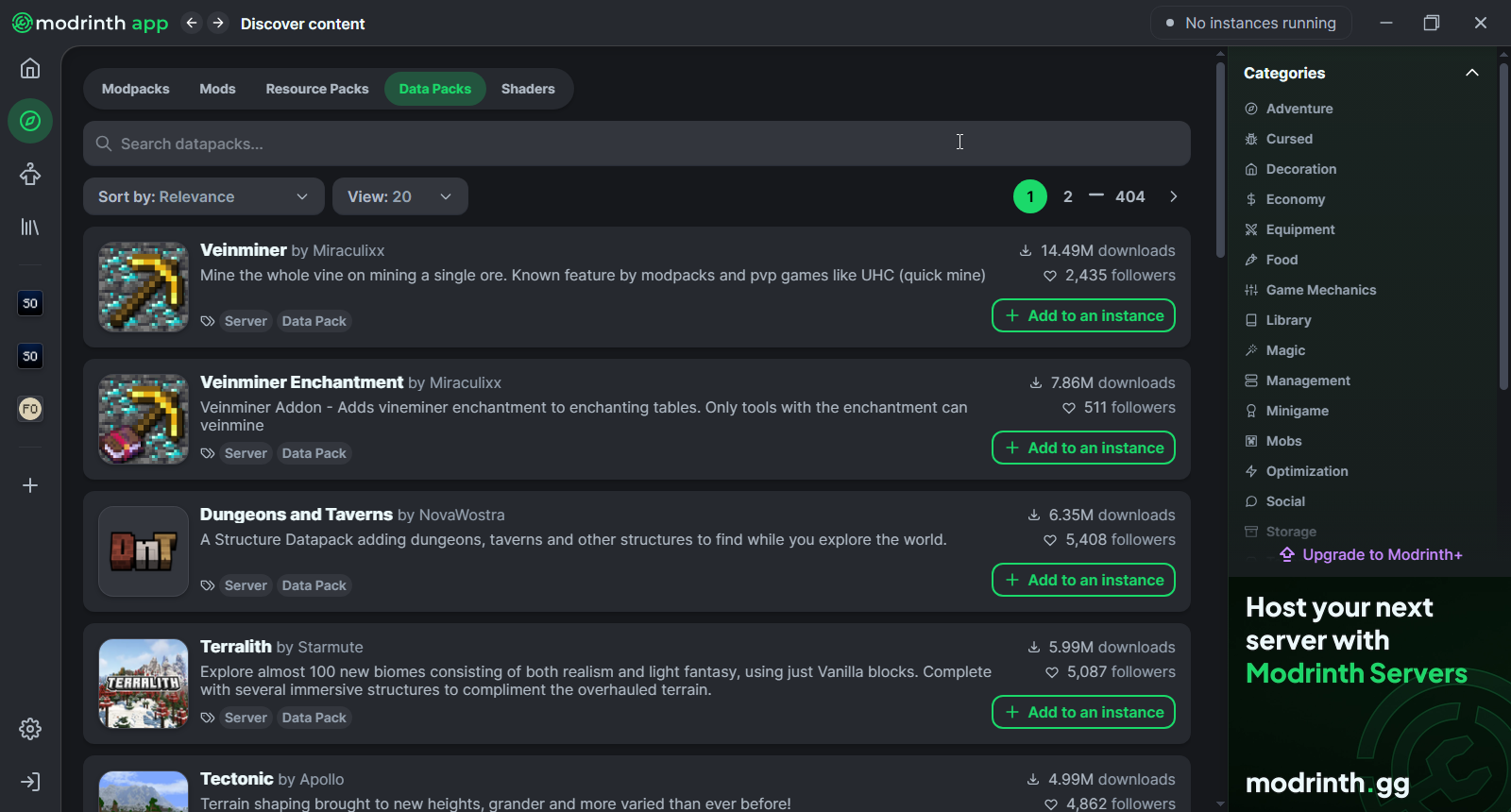This screenshot has height=812, width=1511.
Task: Filter by Optimization category
Action: point(1296,471)
